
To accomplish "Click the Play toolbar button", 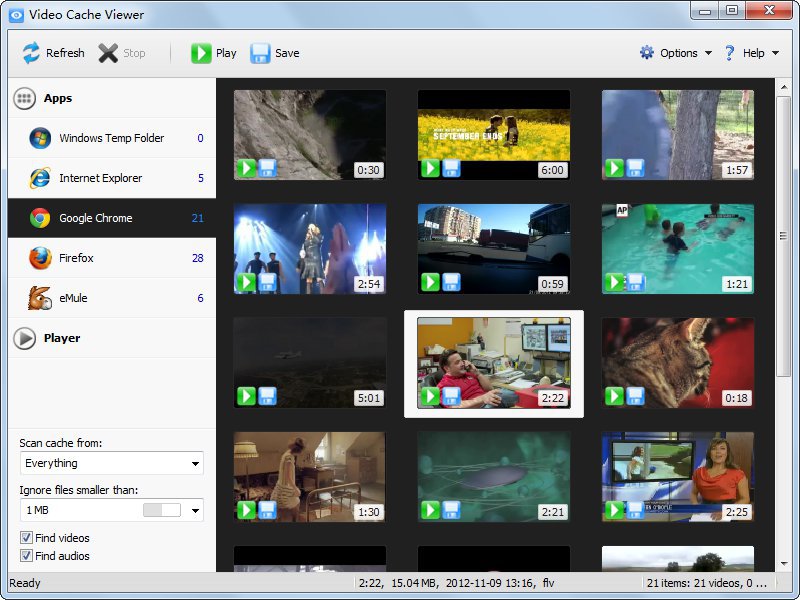I will (214, 53).
